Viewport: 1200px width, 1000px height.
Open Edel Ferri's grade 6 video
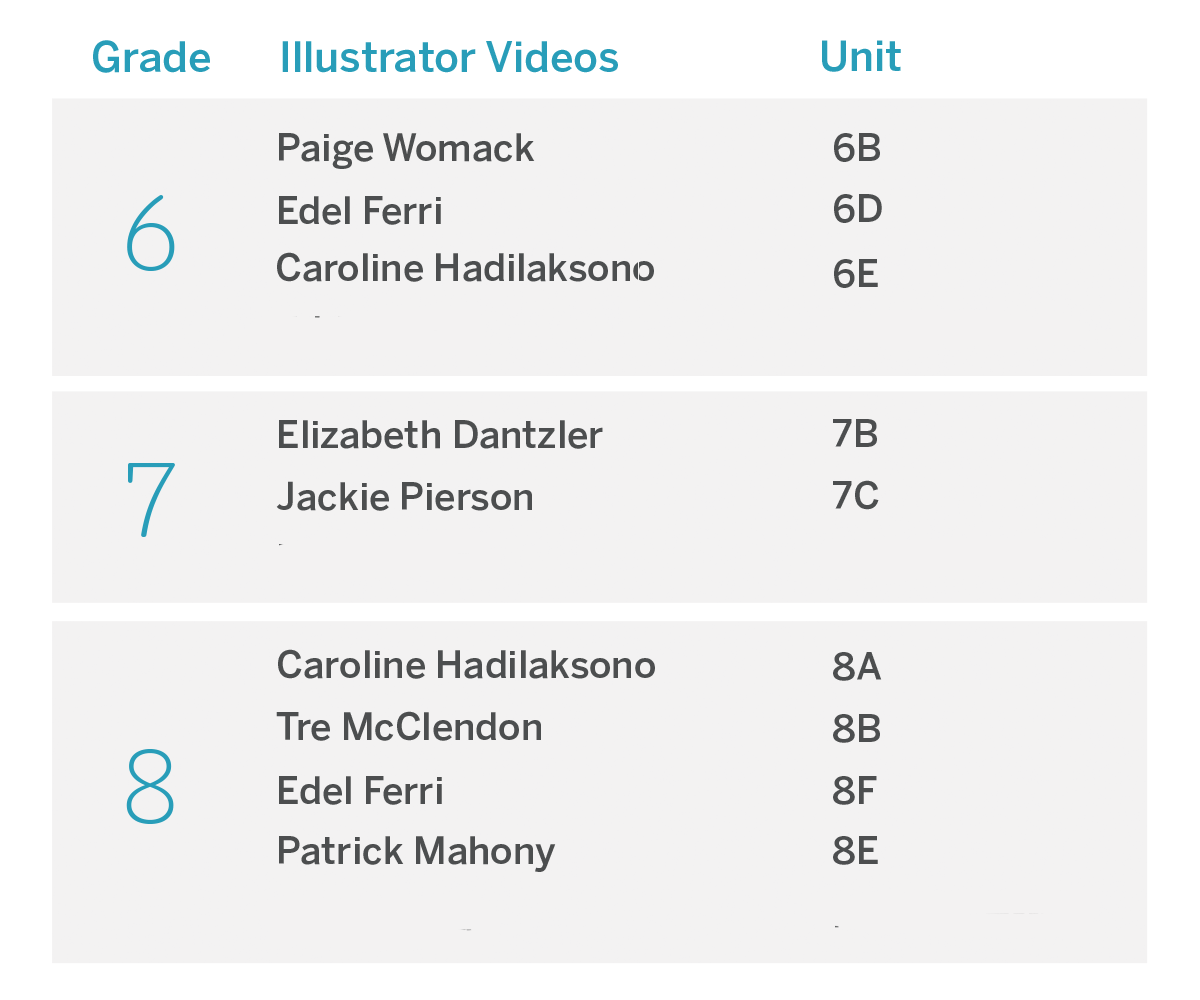pos(359,211)
